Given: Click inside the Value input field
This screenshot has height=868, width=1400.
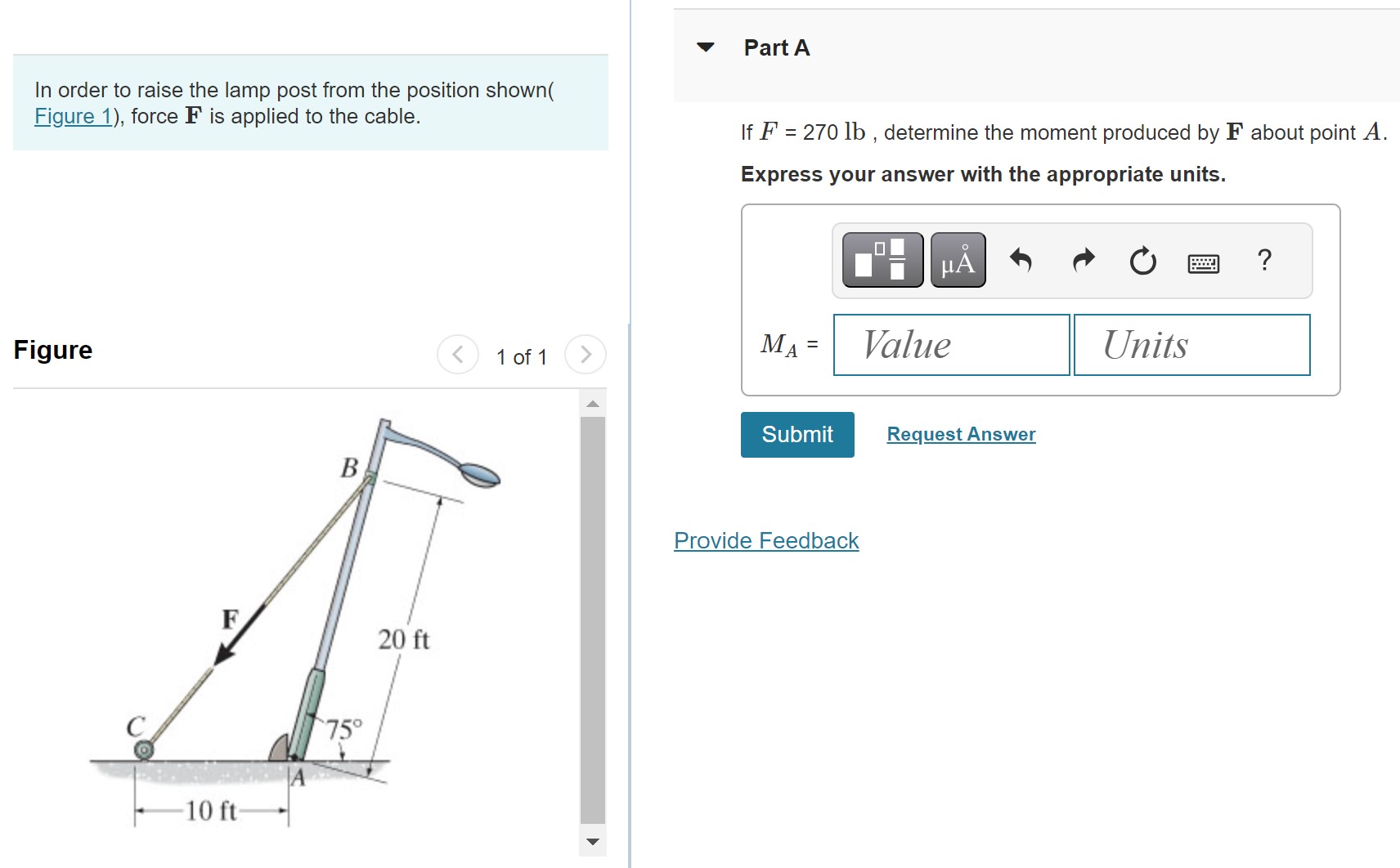Looking at the screenshot, I should coord(950,344).
